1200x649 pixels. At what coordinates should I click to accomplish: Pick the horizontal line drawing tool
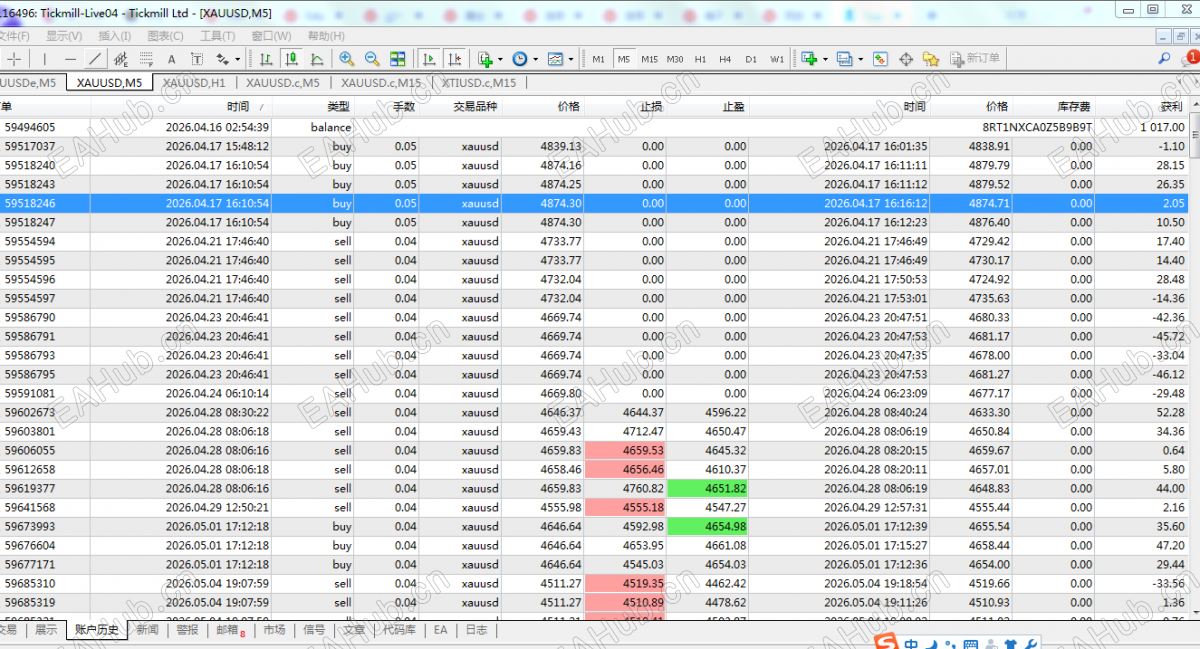pyautogui.click(x=70, y=59)
